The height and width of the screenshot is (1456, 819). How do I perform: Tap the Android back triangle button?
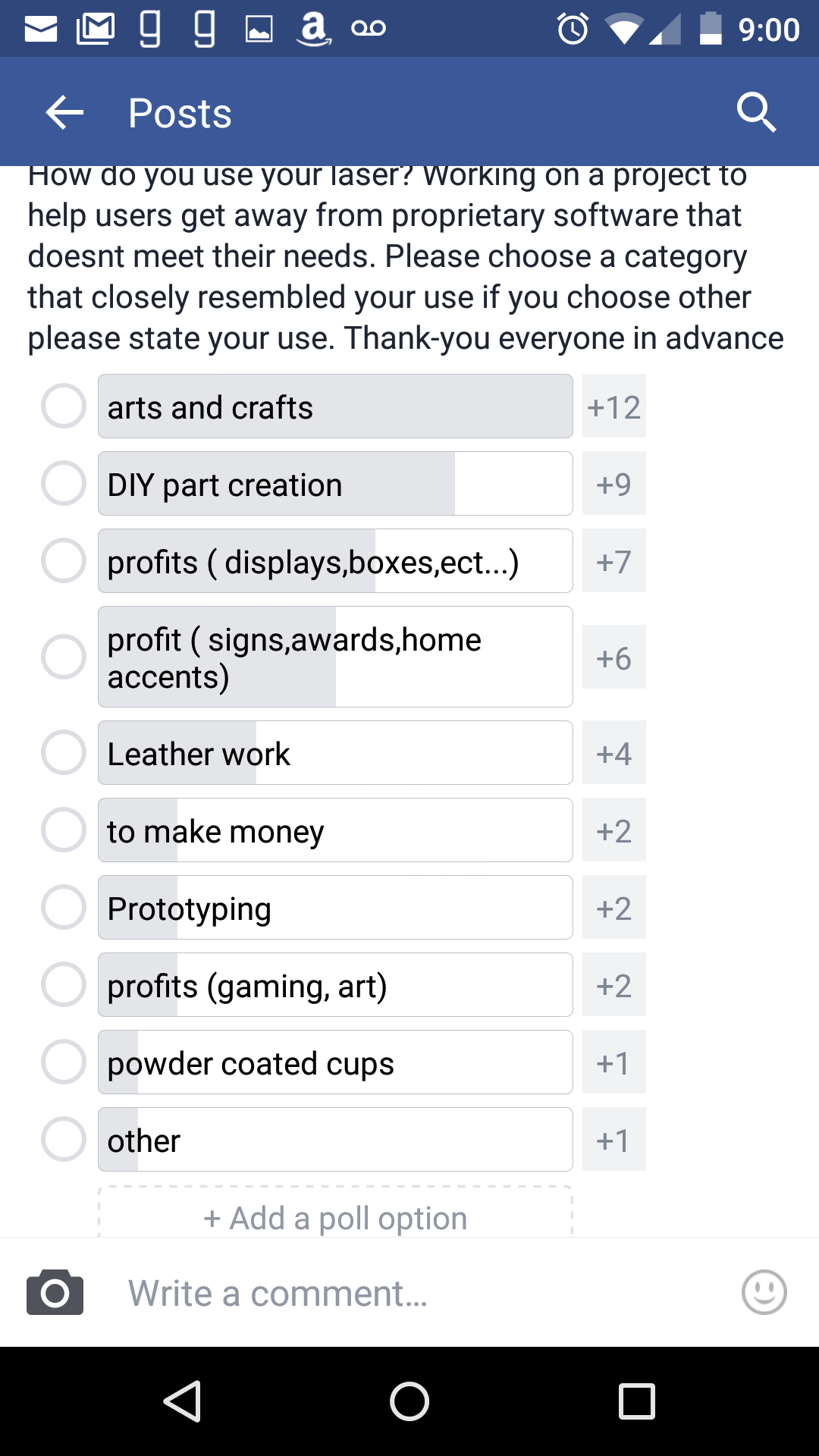tap(183, 1401)
